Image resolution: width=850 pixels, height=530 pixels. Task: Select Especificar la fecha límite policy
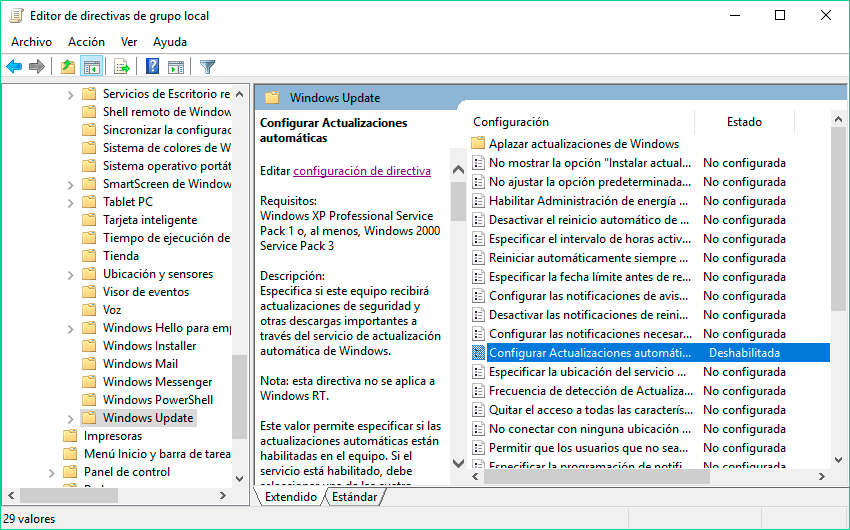590,277
